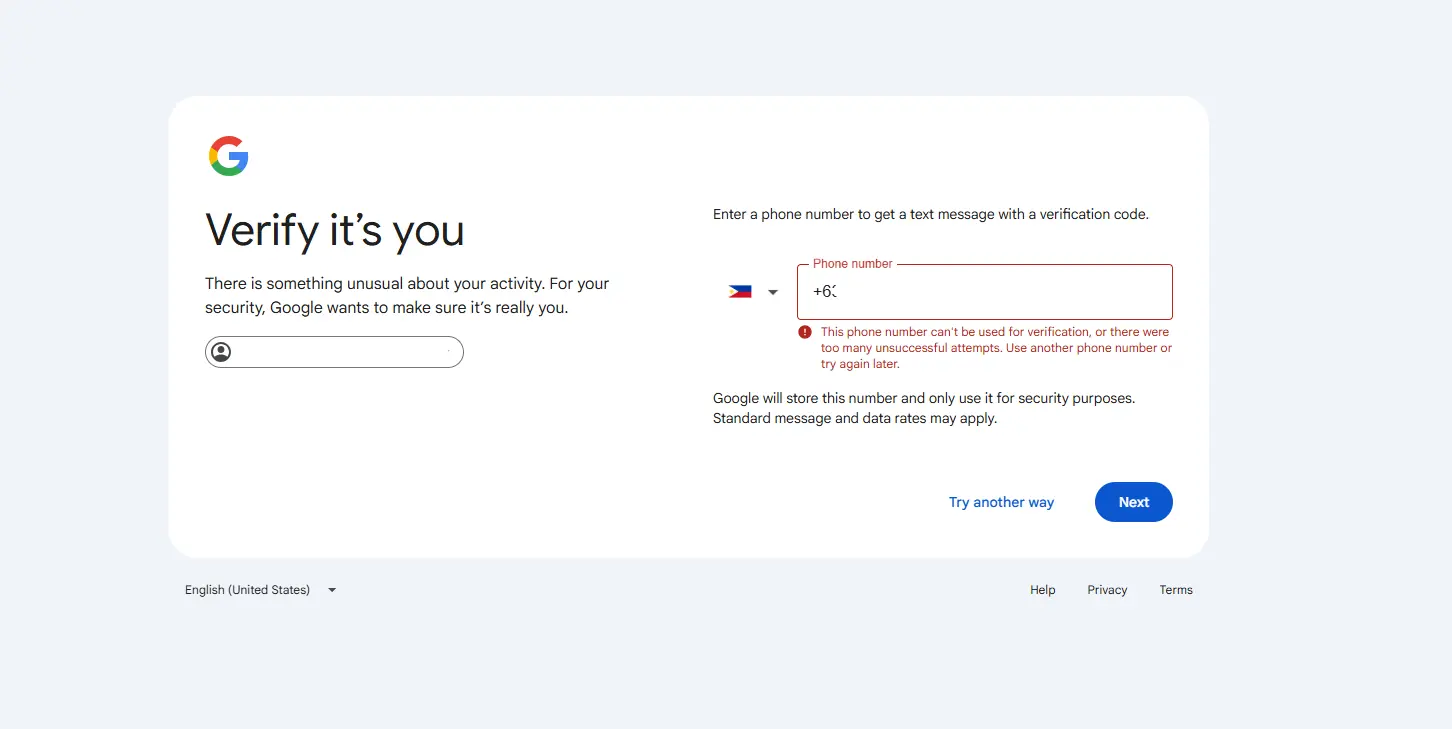Click the red error alert icon
Viewport: 1452px width, 729px height.
click(805, 332)
